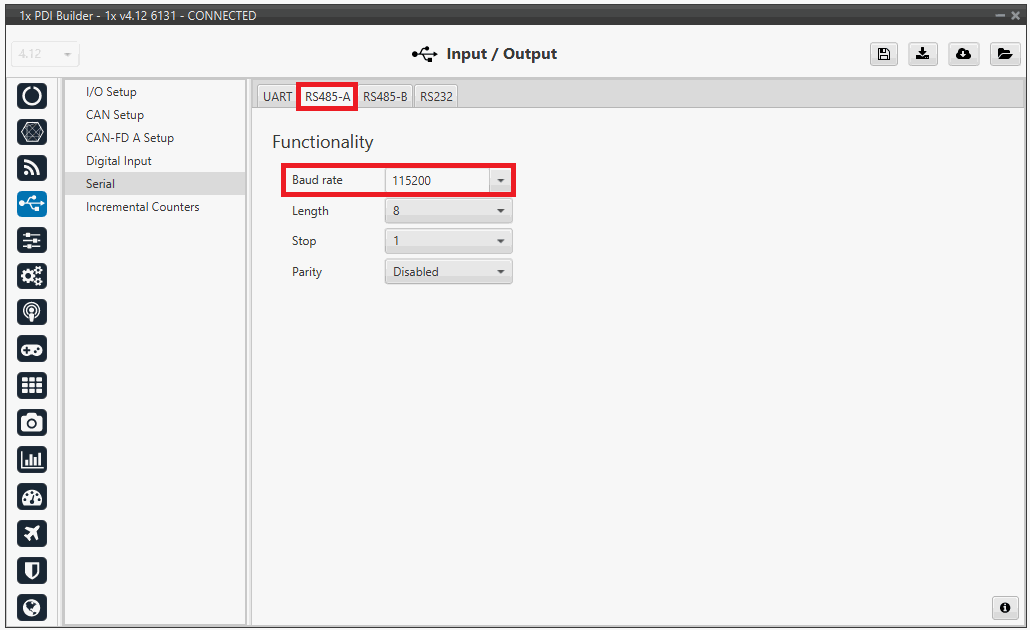Image resolution: width=1030 pixels, height=630 pixels.
Task: Select the speedometer gauge sidebar icon
Action: pos(32,497)
